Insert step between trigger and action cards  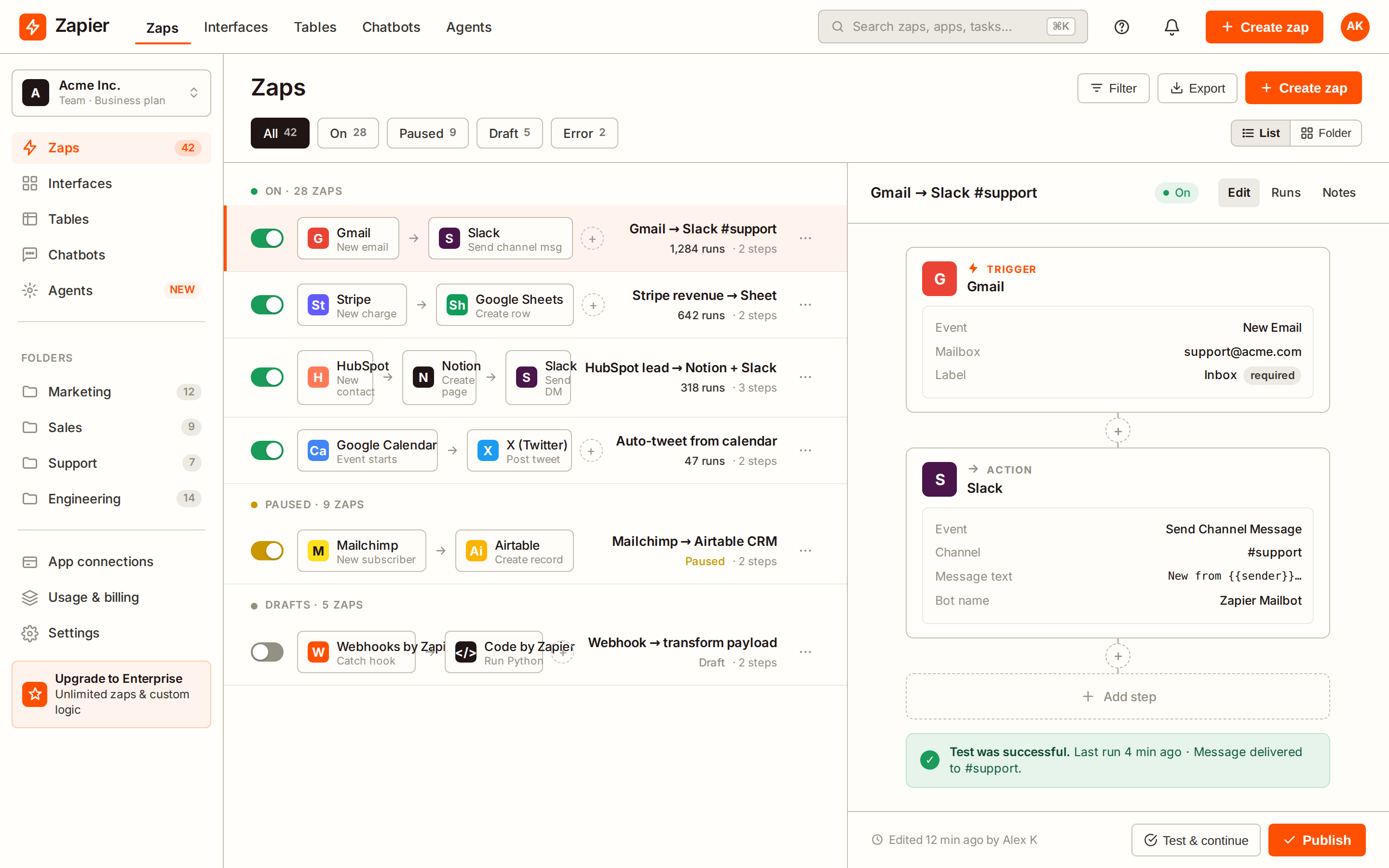1117,431
